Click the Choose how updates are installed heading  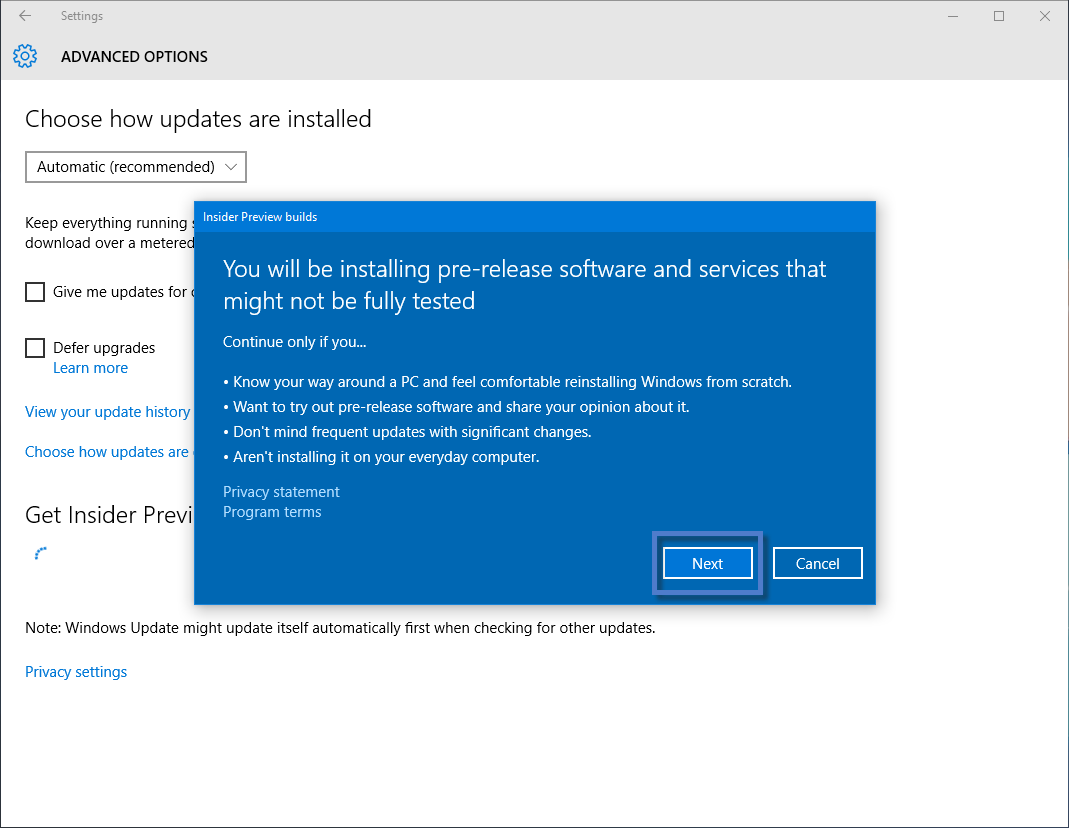point(197,118)
